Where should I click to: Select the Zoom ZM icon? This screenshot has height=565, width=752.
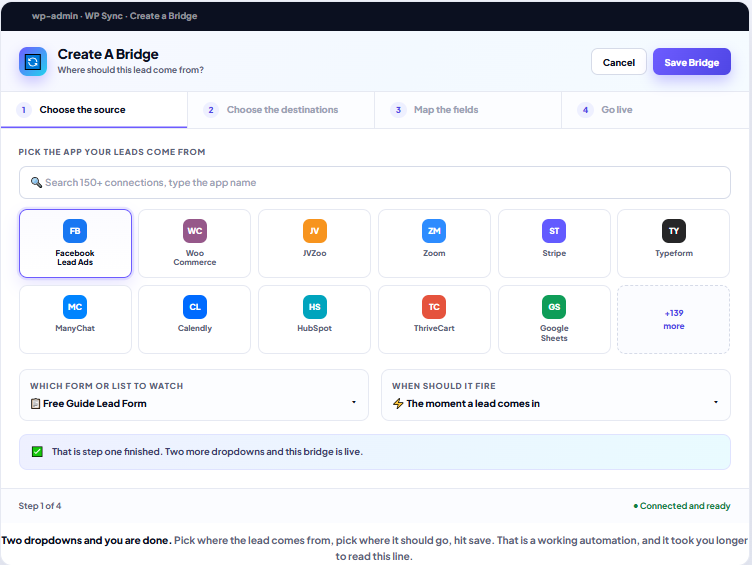point(434,231)
